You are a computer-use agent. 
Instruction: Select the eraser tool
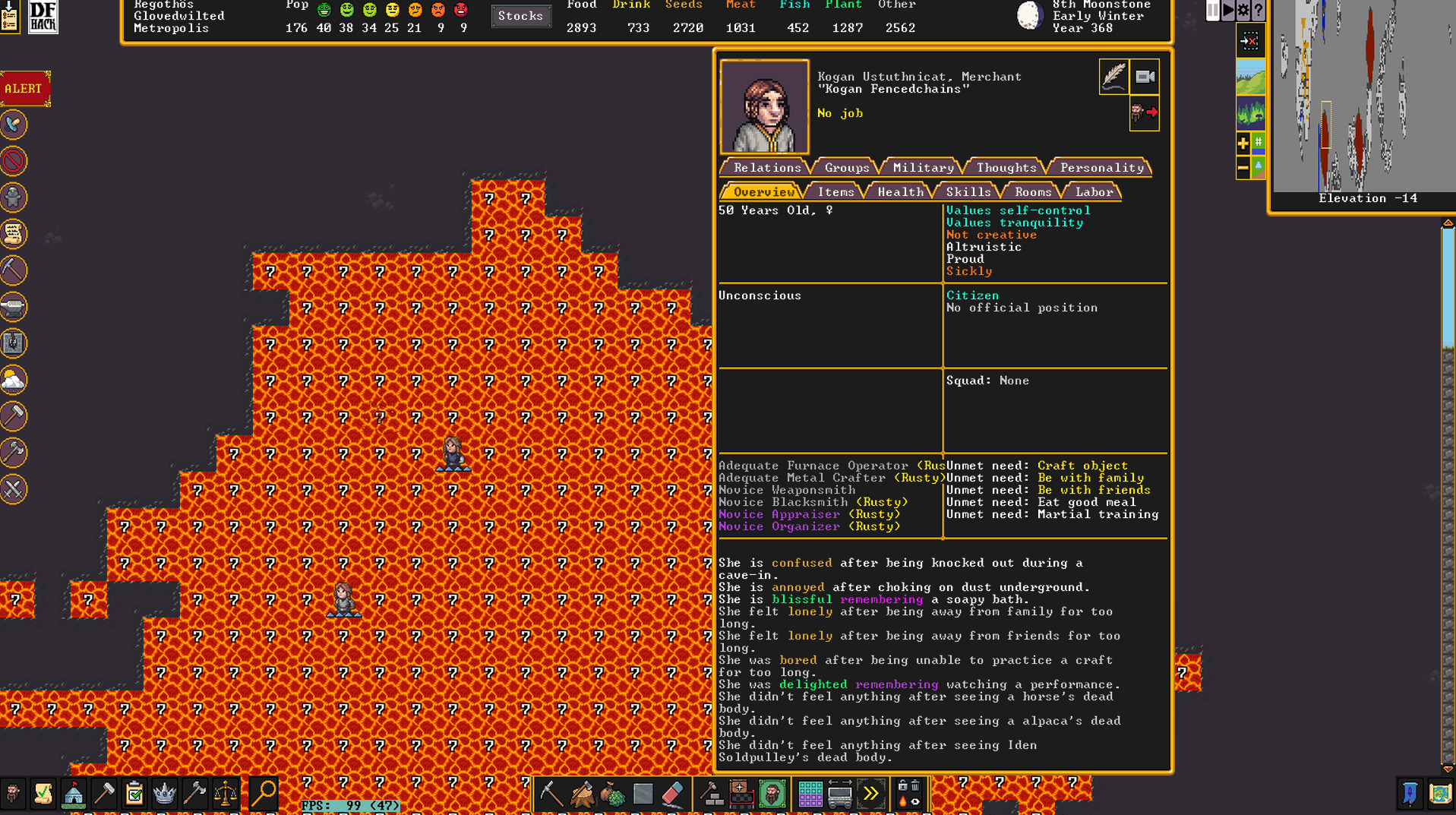(673, 794)
